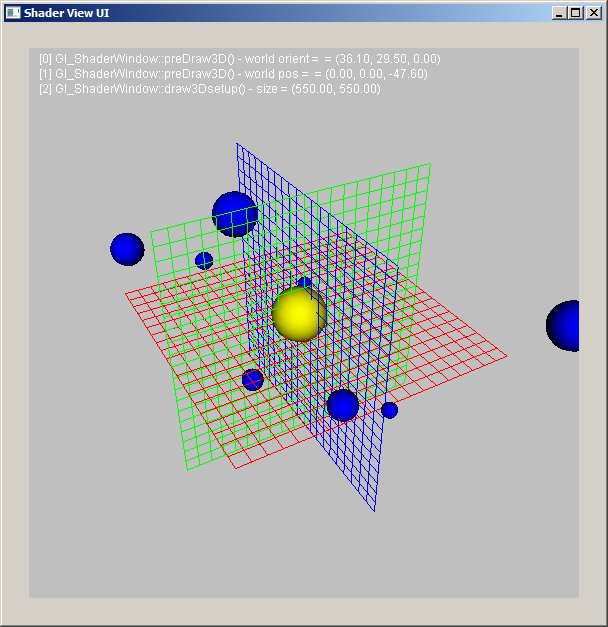This screenshot has width=608, height=627.
Task: Click the right corner of the red grid
Action: tap(505, 354)
